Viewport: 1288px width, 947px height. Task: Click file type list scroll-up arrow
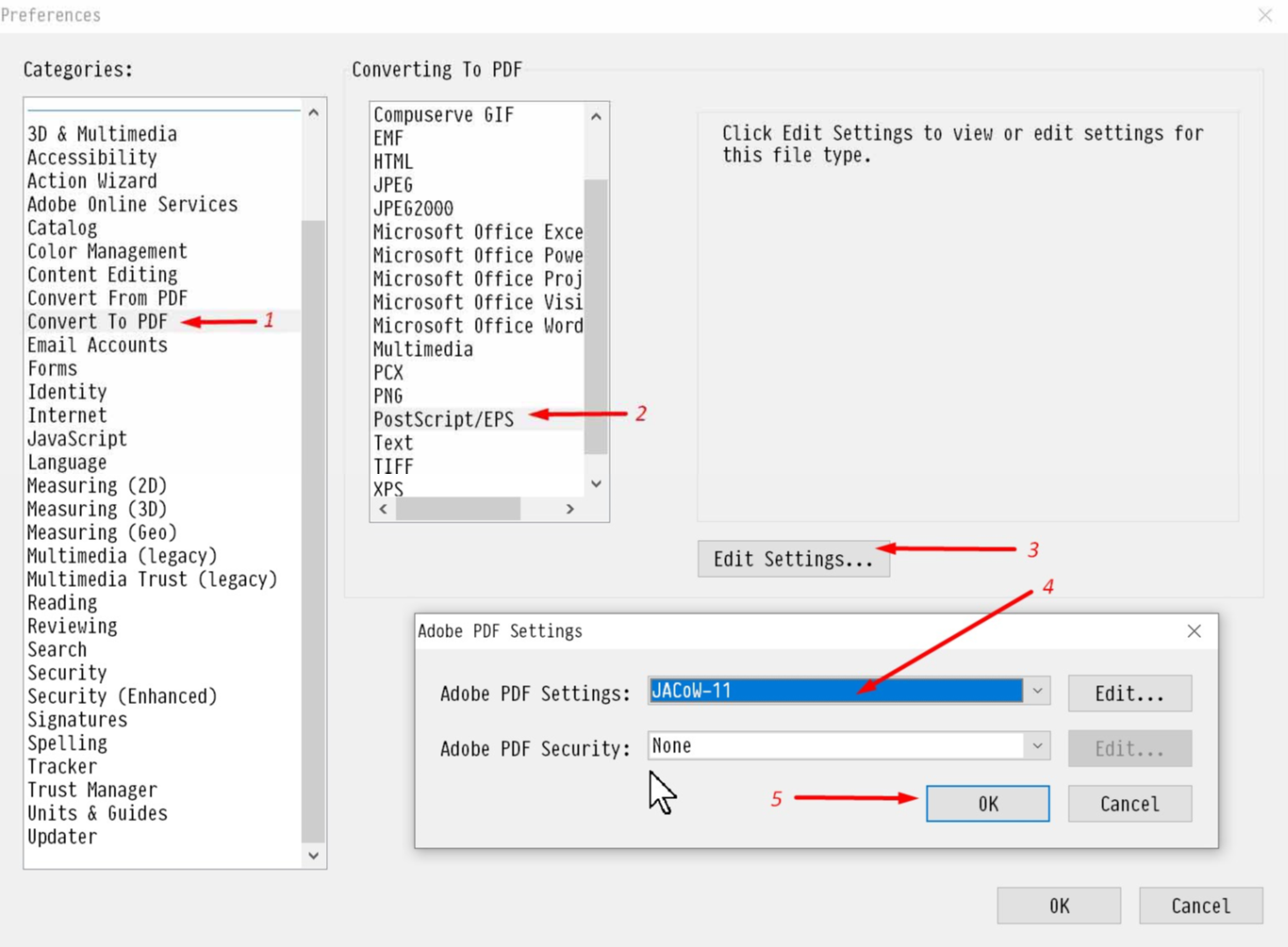point(596,116)
